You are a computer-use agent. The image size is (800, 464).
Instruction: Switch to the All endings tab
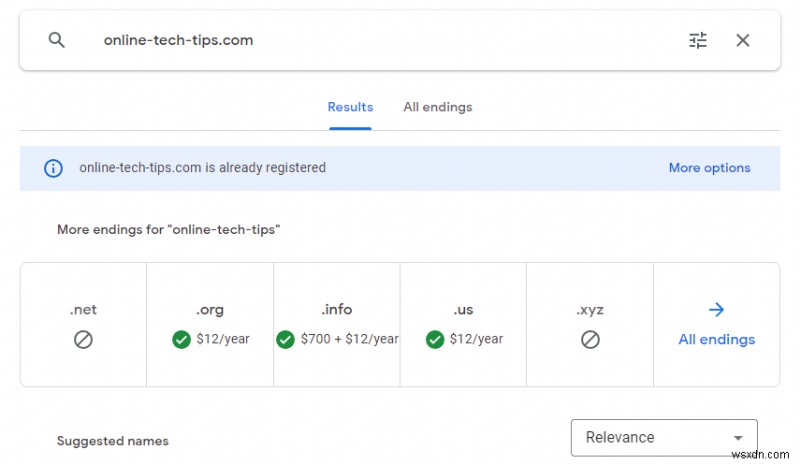[x=438, y=107]
